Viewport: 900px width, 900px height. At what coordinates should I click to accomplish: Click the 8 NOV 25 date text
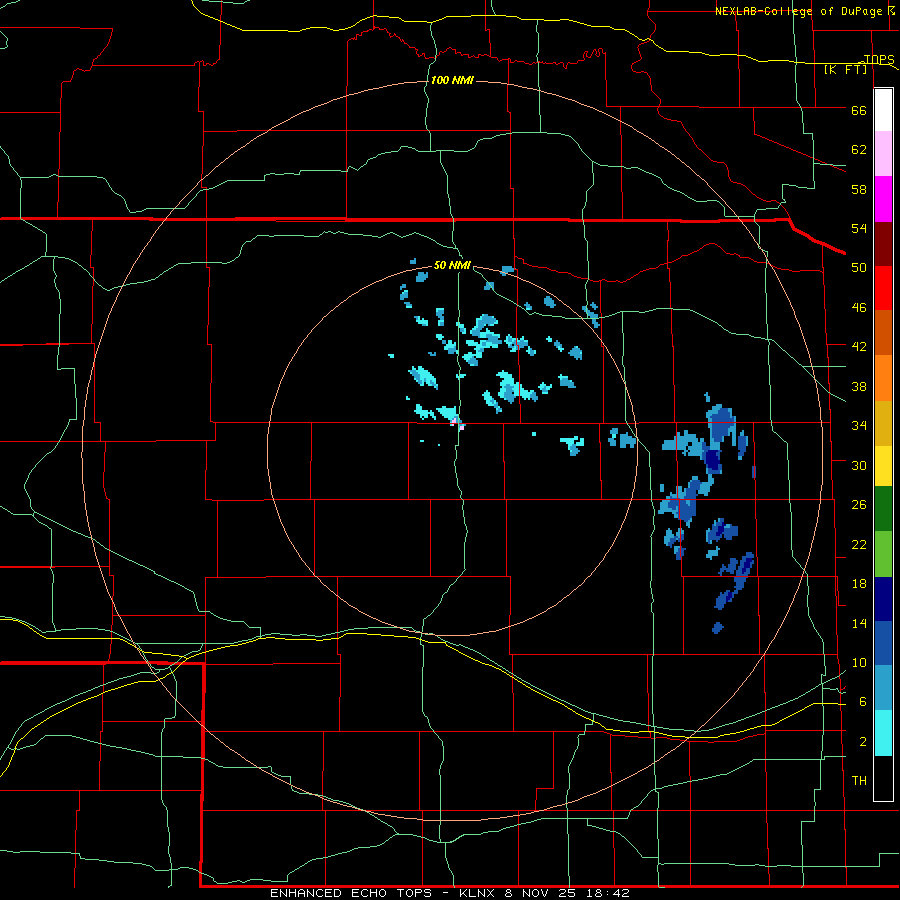[540, 893]
